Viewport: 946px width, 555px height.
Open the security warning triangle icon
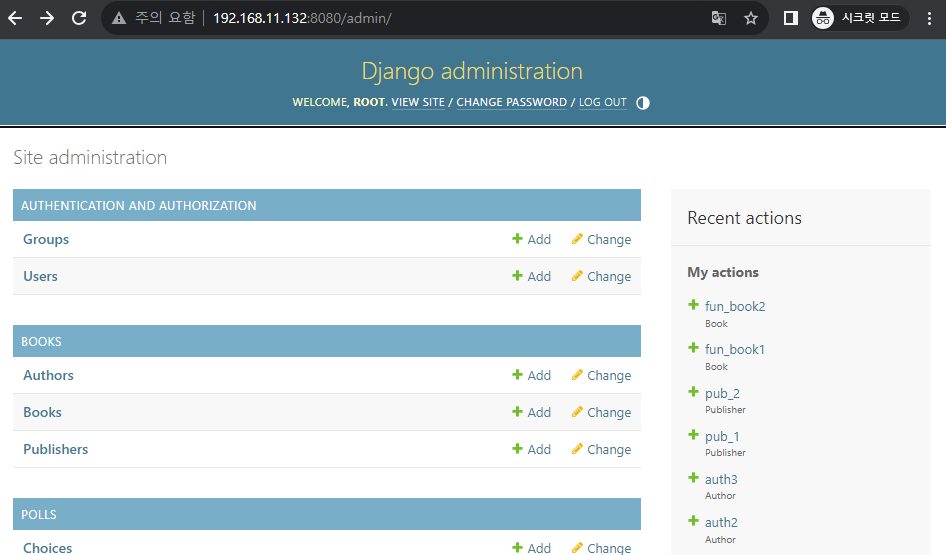119,18
